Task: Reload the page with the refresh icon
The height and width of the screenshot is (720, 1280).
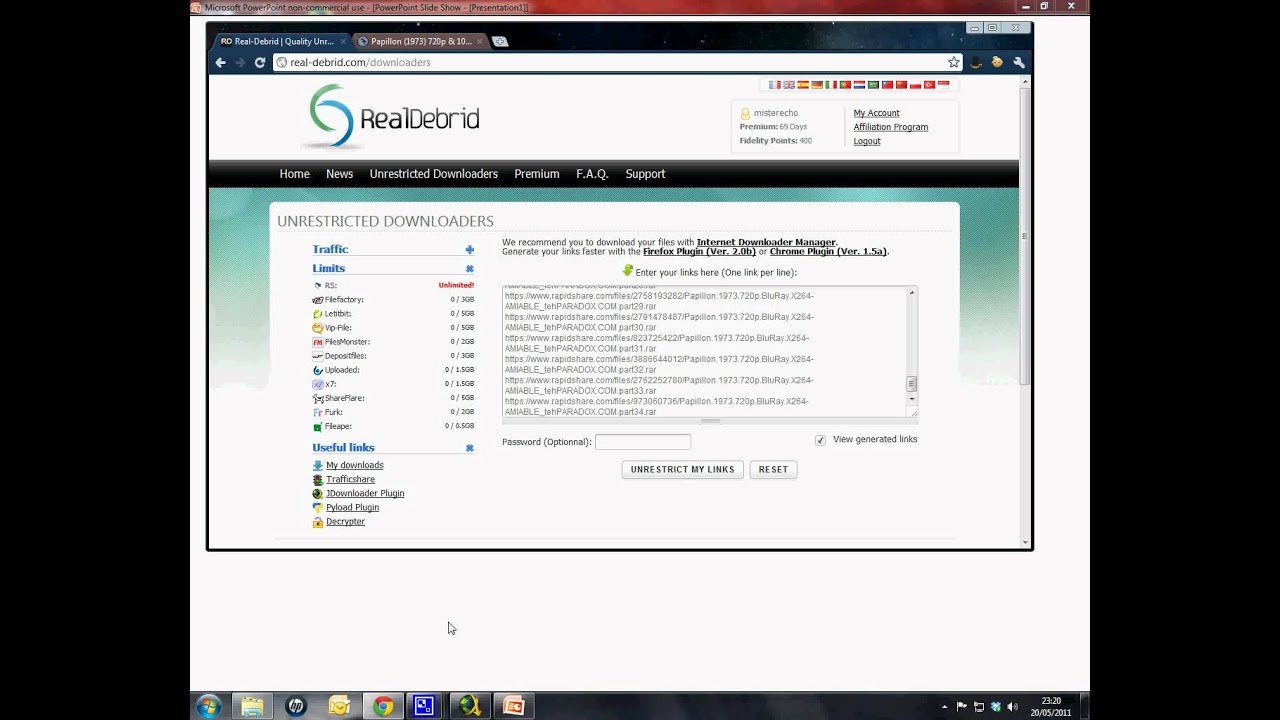Action: pyautogui.click(x=259, y=62)
